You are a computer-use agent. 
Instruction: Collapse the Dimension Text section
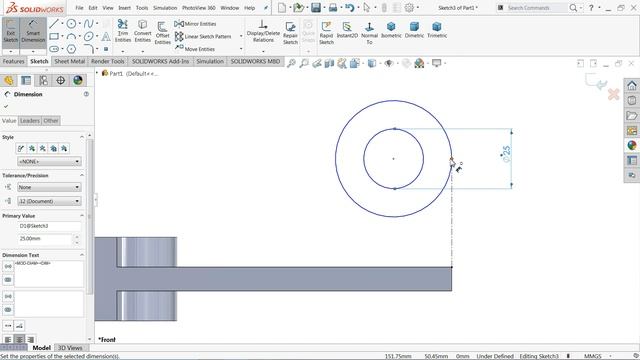pyautogui.click(x=82, y=255)
